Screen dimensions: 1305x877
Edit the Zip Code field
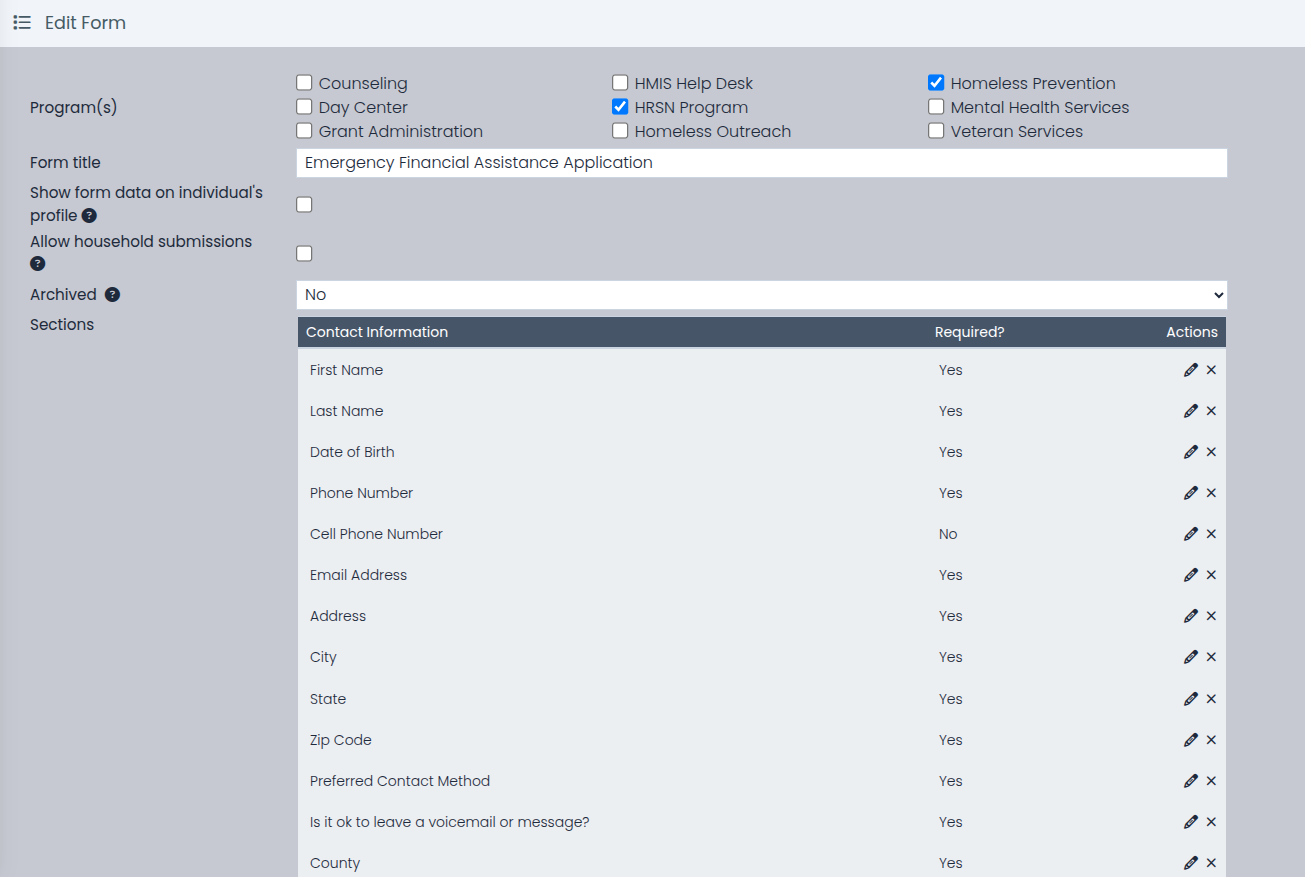[x=1190, y=740]
